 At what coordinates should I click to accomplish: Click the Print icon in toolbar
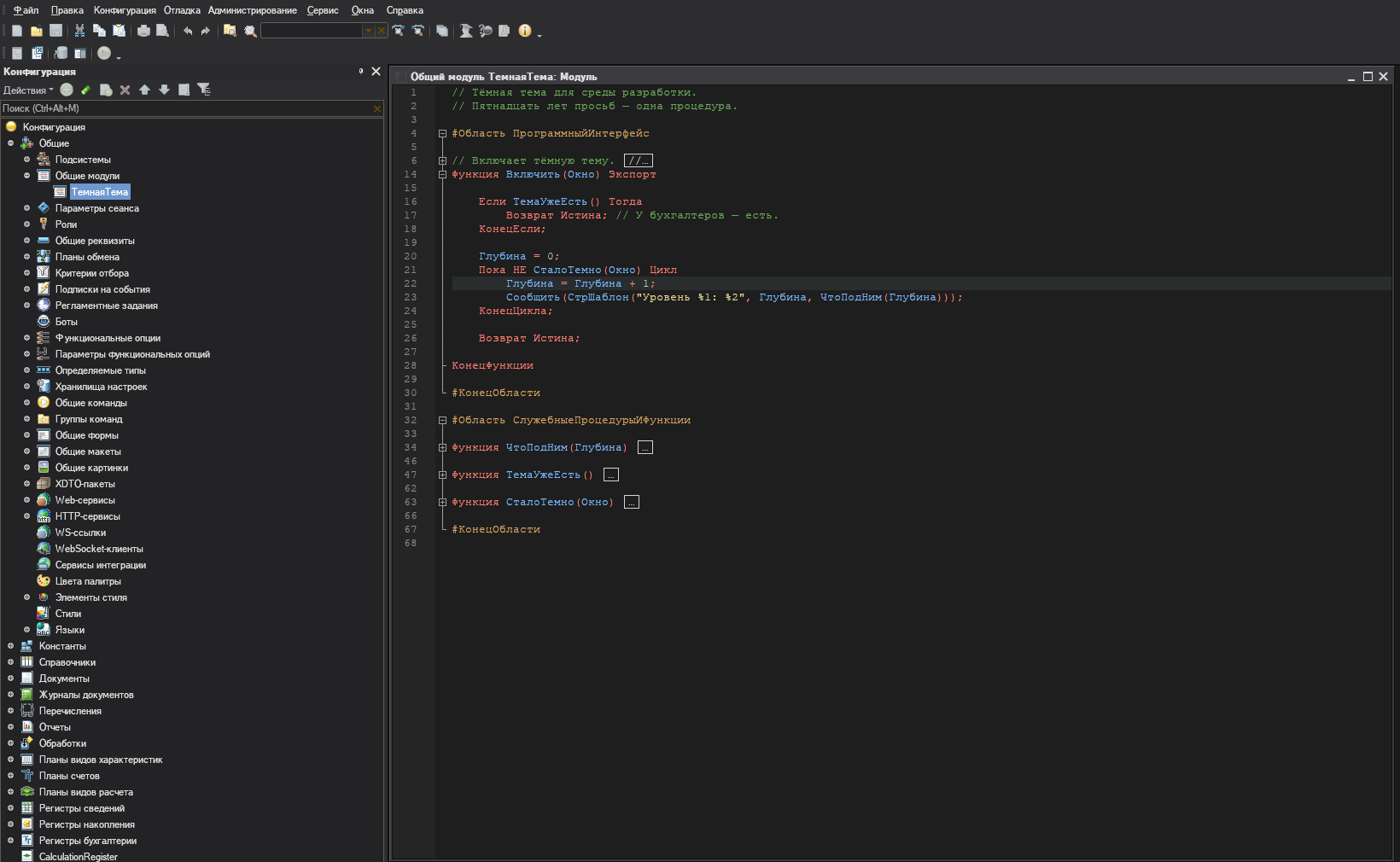pos(143,31)
